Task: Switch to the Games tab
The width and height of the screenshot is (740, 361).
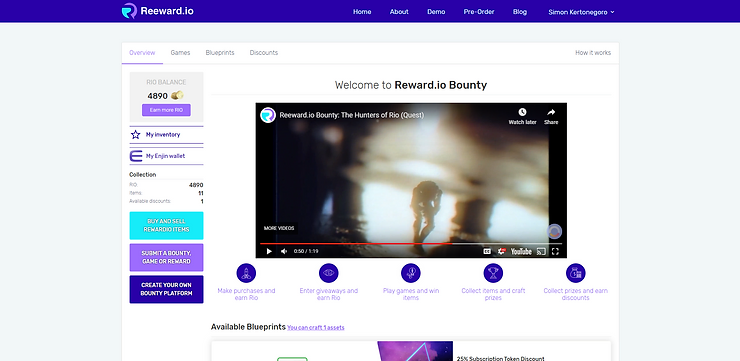Action: click(180, 53)
